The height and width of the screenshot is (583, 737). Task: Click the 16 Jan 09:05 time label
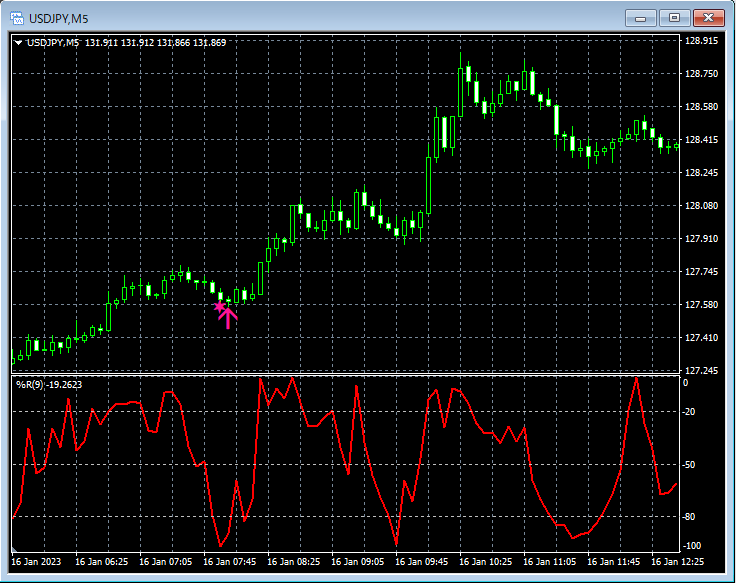(358, 562)
